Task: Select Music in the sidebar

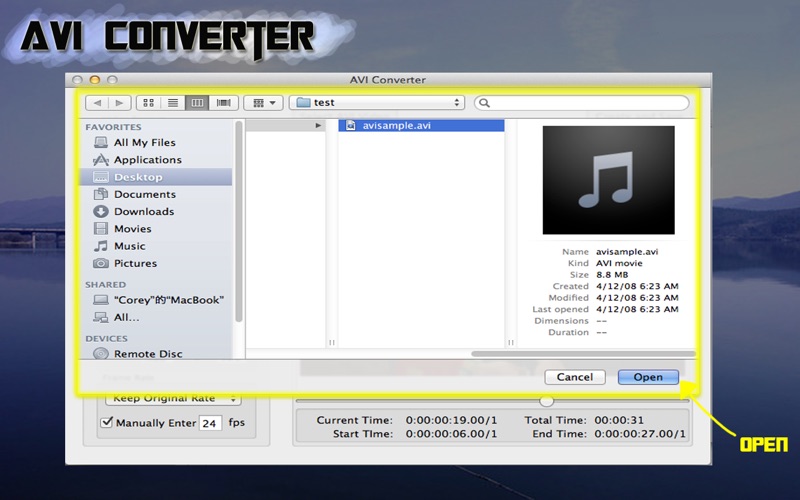Action: coord(156,246)
